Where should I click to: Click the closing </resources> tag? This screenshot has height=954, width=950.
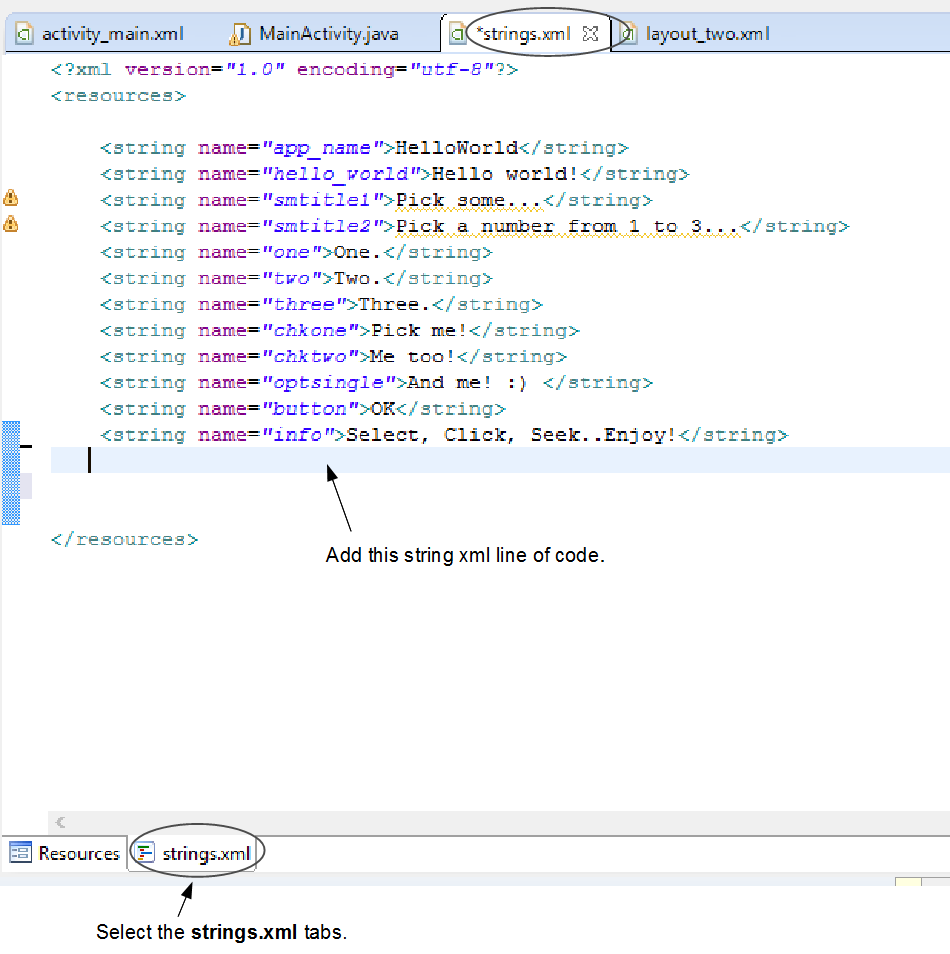point(125,540)
